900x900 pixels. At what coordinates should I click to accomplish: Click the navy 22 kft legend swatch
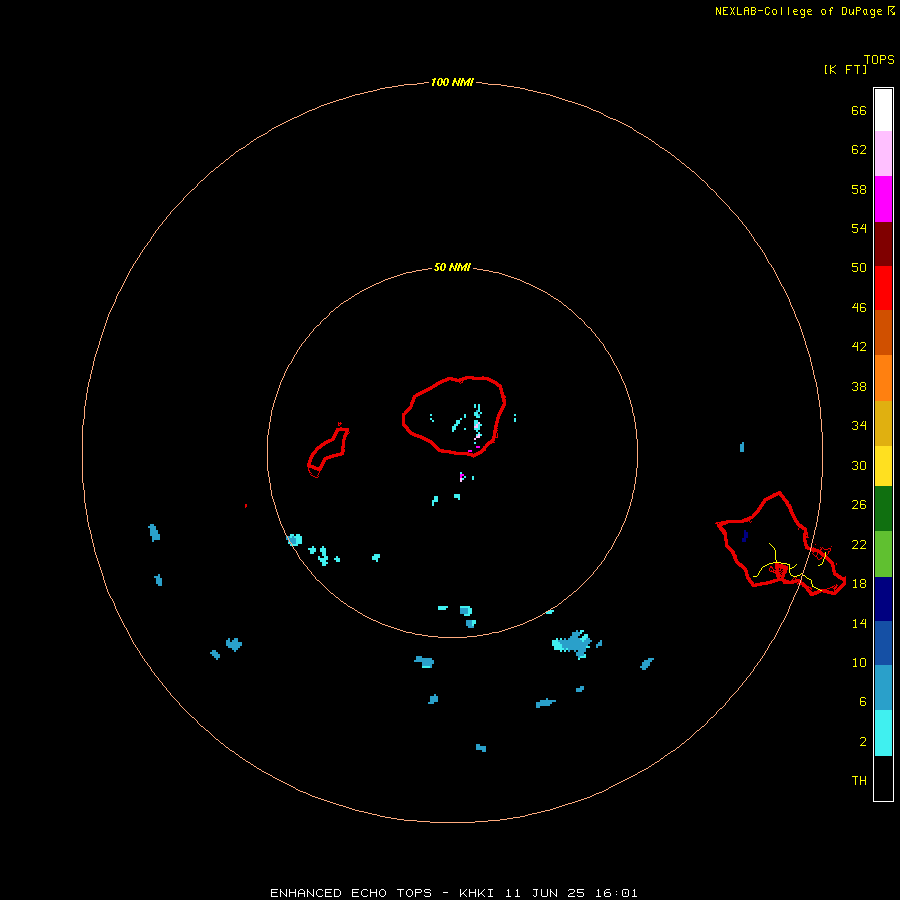[883, 599]
